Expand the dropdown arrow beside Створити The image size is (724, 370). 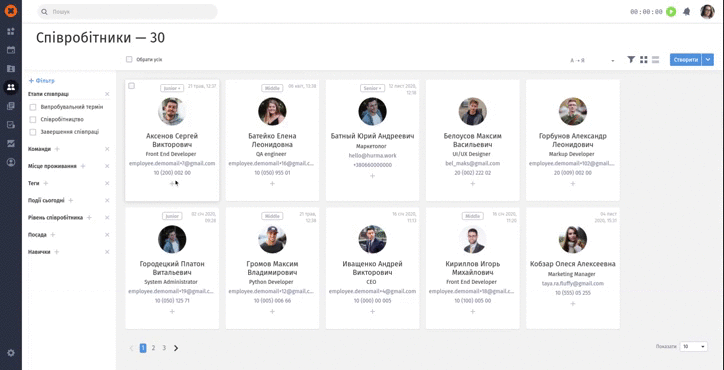(708, 60)
